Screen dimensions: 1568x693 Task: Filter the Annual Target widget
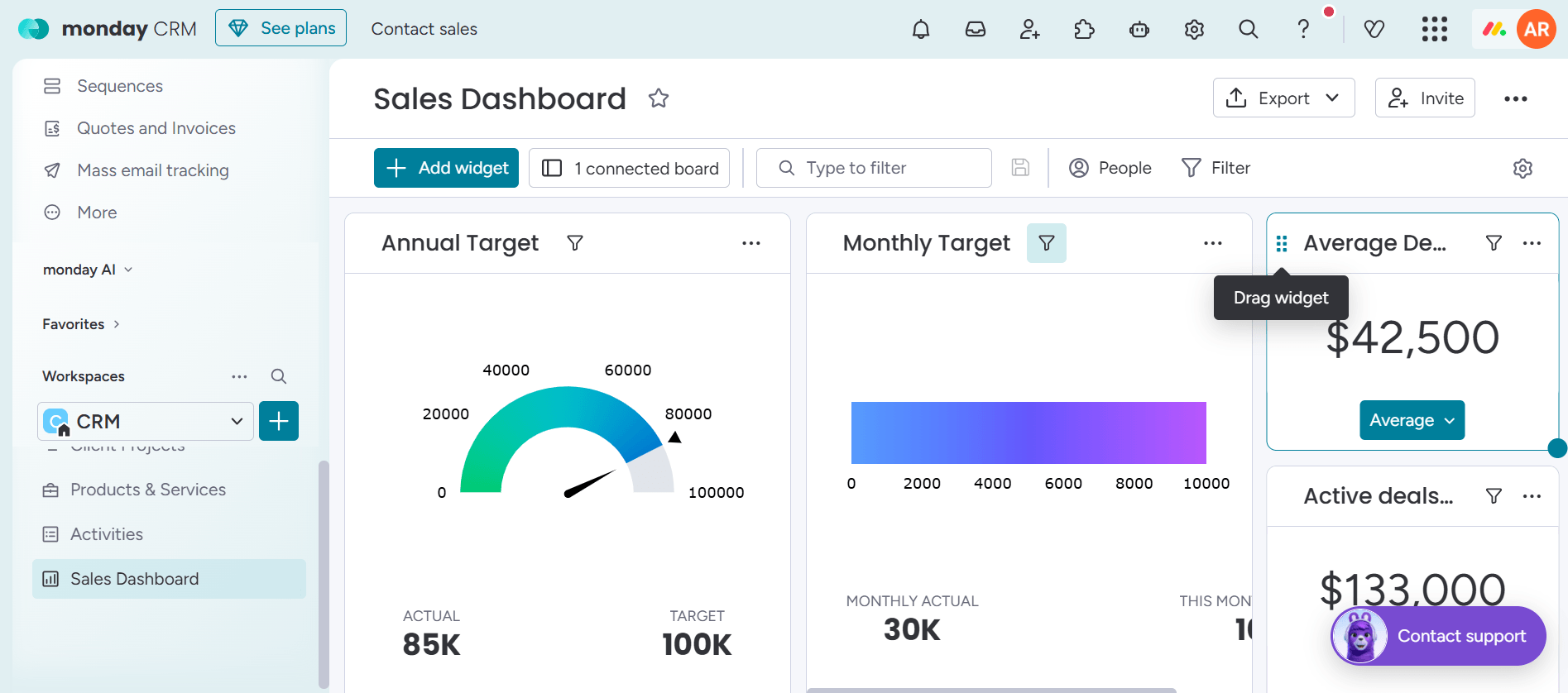[x=575, y=243]
